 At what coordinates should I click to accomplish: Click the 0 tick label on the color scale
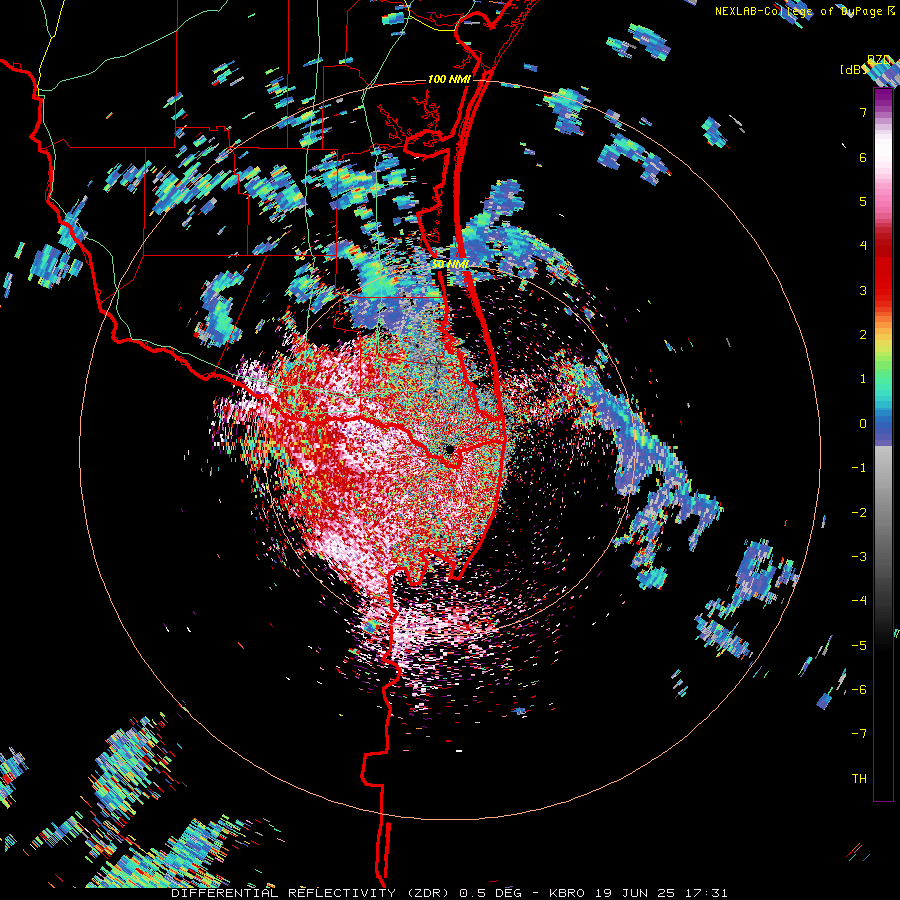[863, 424]
